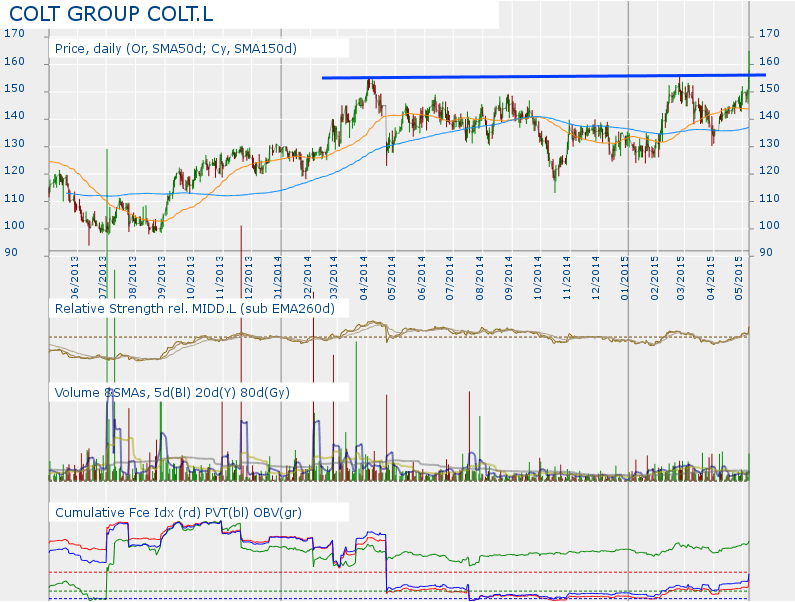Click the 05/2015 date axis label
Image resolution: width=795 pixels, height=602 pixels.
coord(739,278)
